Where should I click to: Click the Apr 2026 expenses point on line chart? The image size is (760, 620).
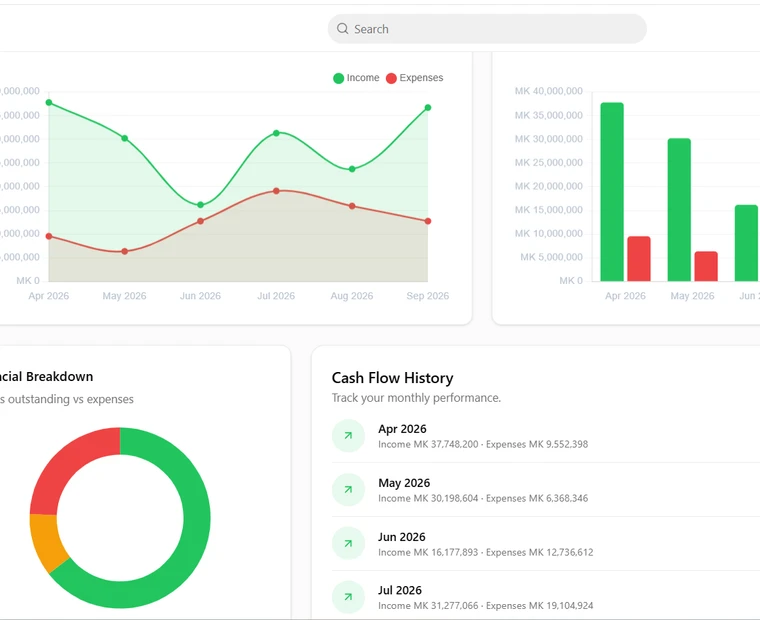[49, 236]
